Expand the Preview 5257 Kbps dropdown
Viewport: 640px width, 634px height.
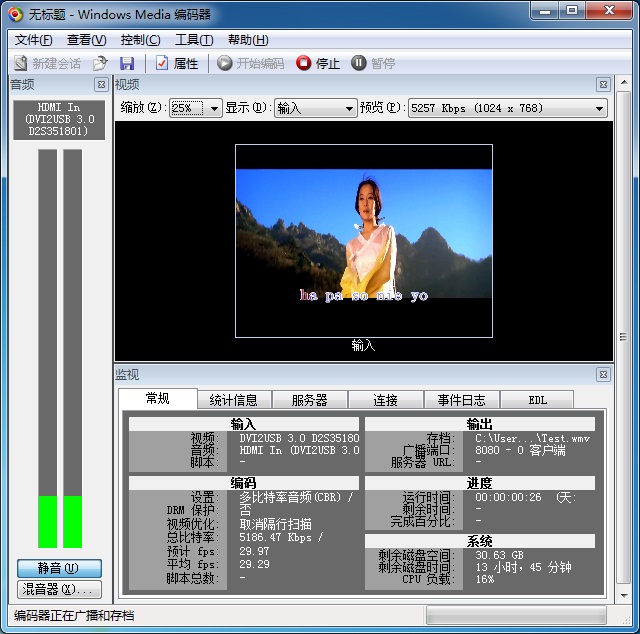tap(507, 108)
